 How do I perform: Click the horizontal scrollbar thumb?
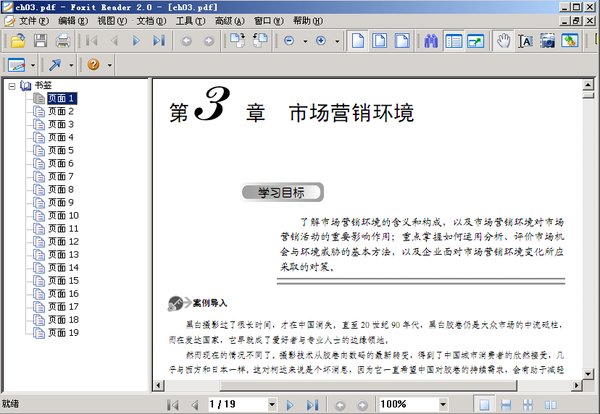click(x=367, y=385)
